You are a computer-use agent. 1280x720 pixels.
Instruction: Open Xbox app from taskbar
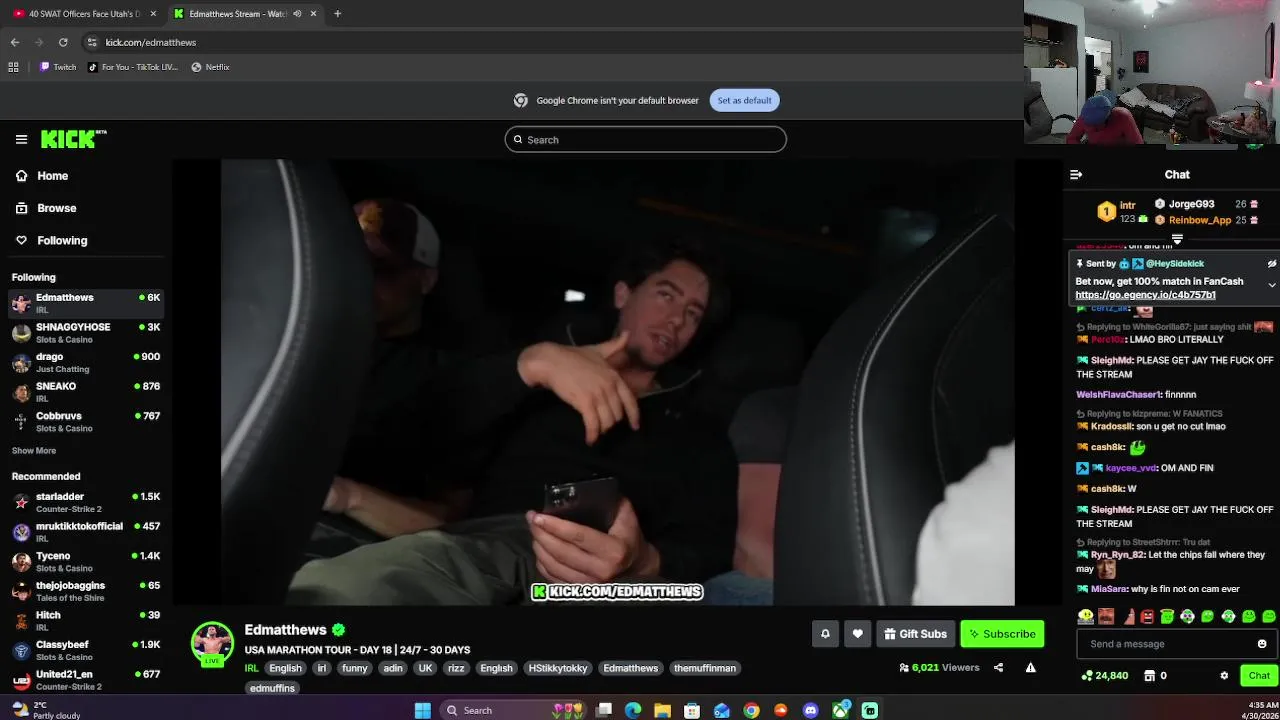(841, 710)
